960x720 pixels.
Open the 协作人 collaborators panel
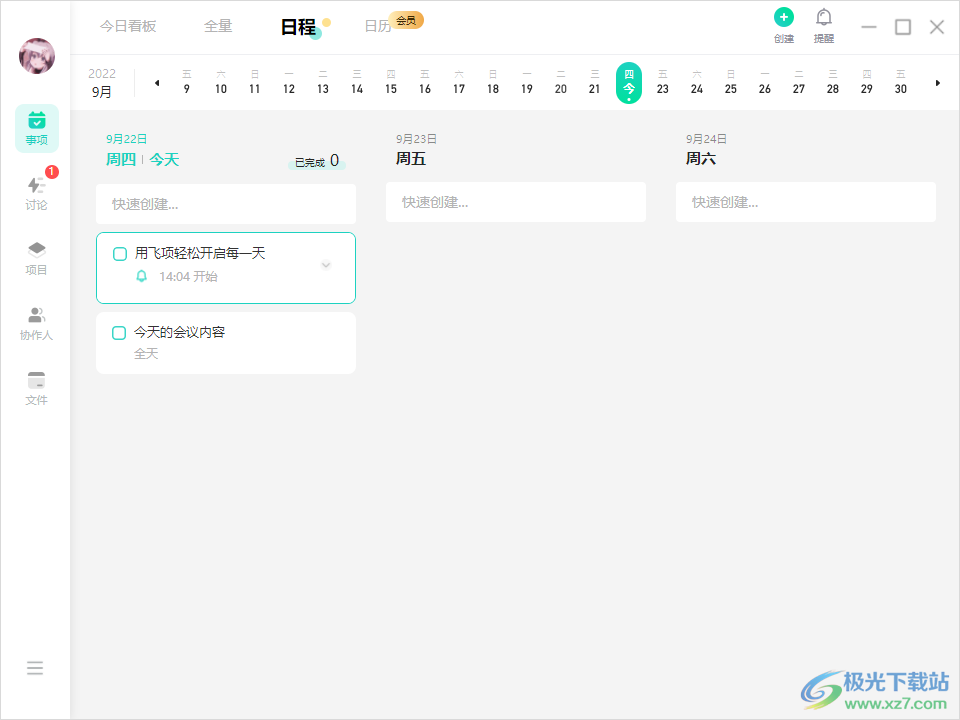tap(36, 323)
